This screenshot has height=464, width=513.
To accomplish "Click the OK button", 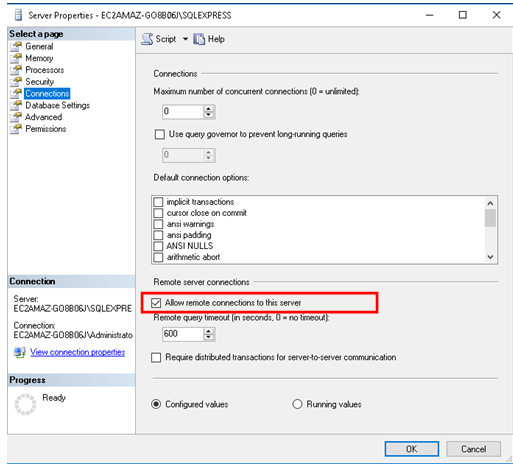I will coord(412,449).
